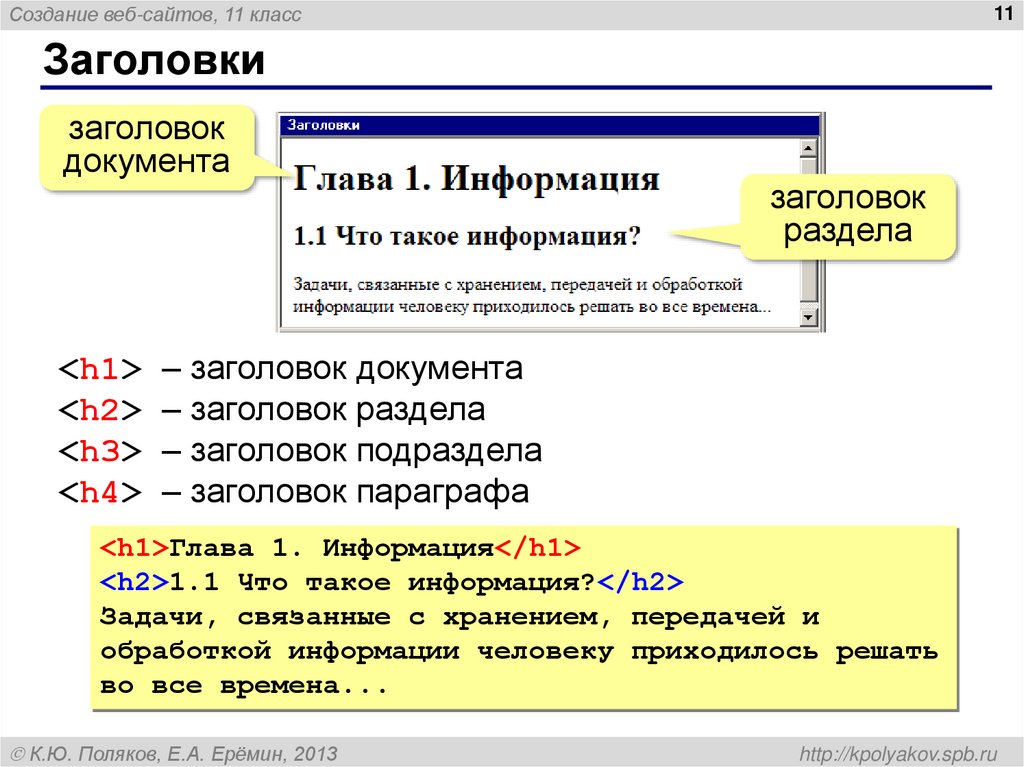
Task: Click the heading Глава 1. Информация in the preview
Action: click(475, 179)
